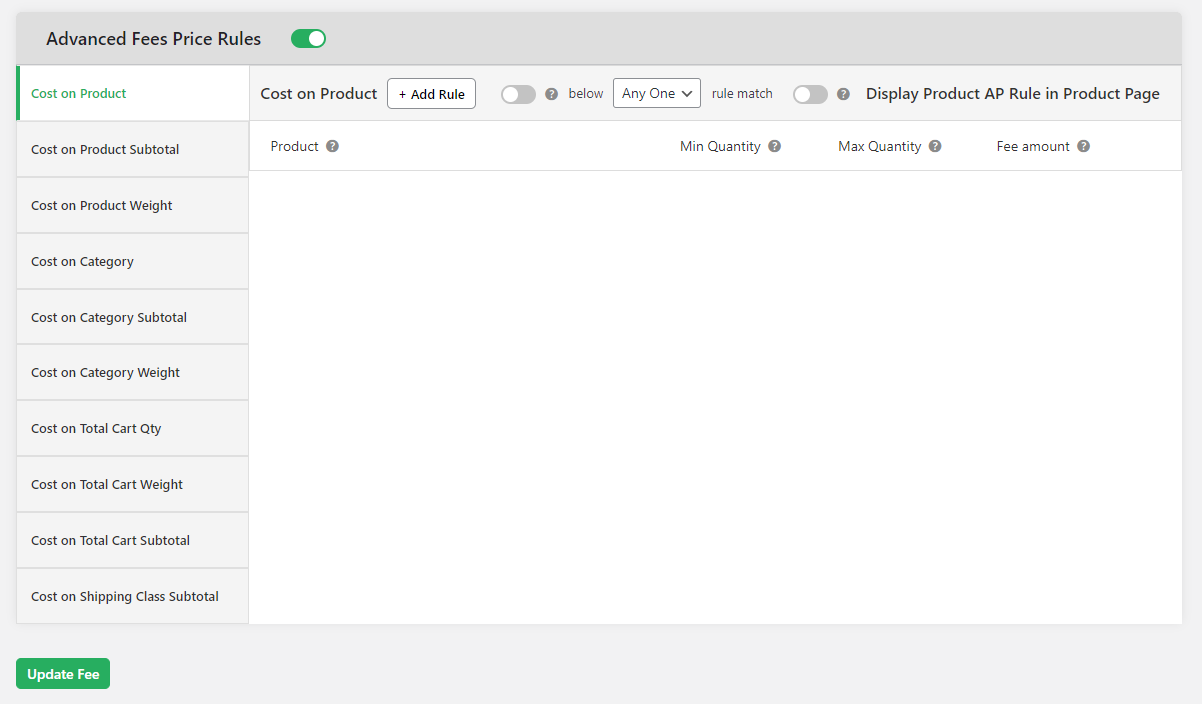Disable the Advanced Fees Price Rules switch
The image size is (1202, 704).
click(x=308, y=38)
